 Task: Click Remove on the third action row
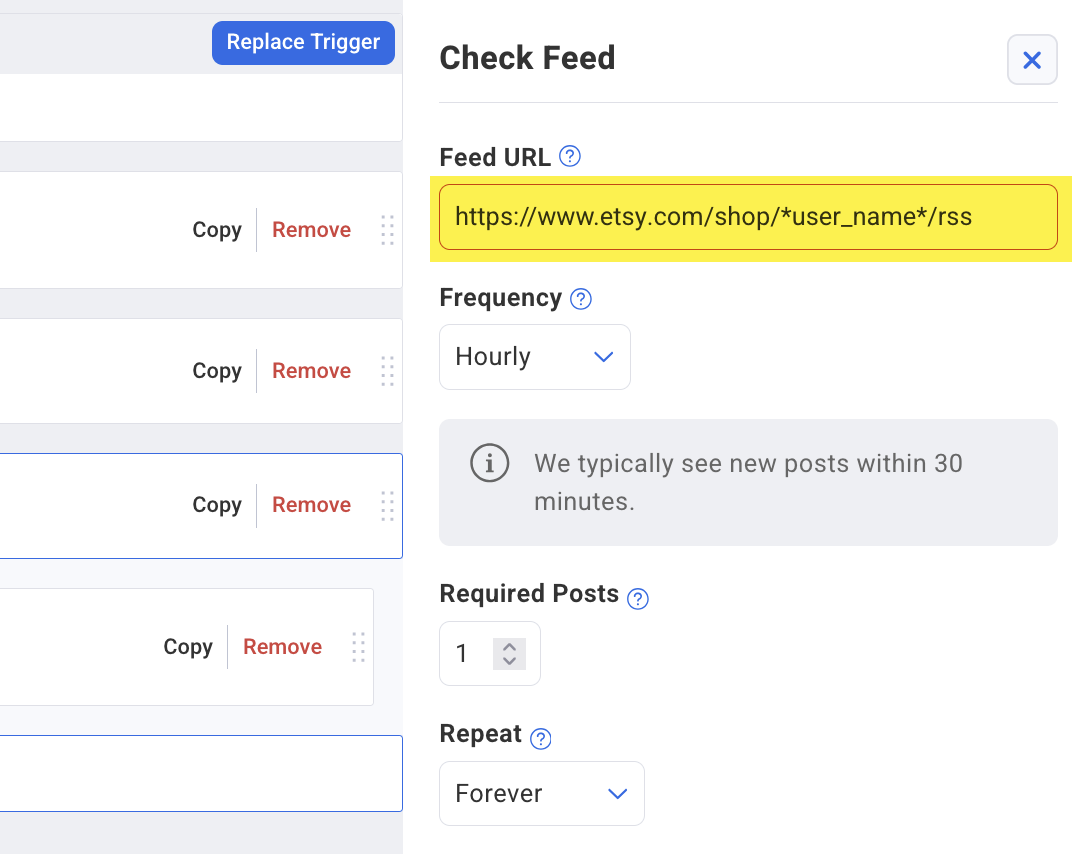(x=311, y=505)
